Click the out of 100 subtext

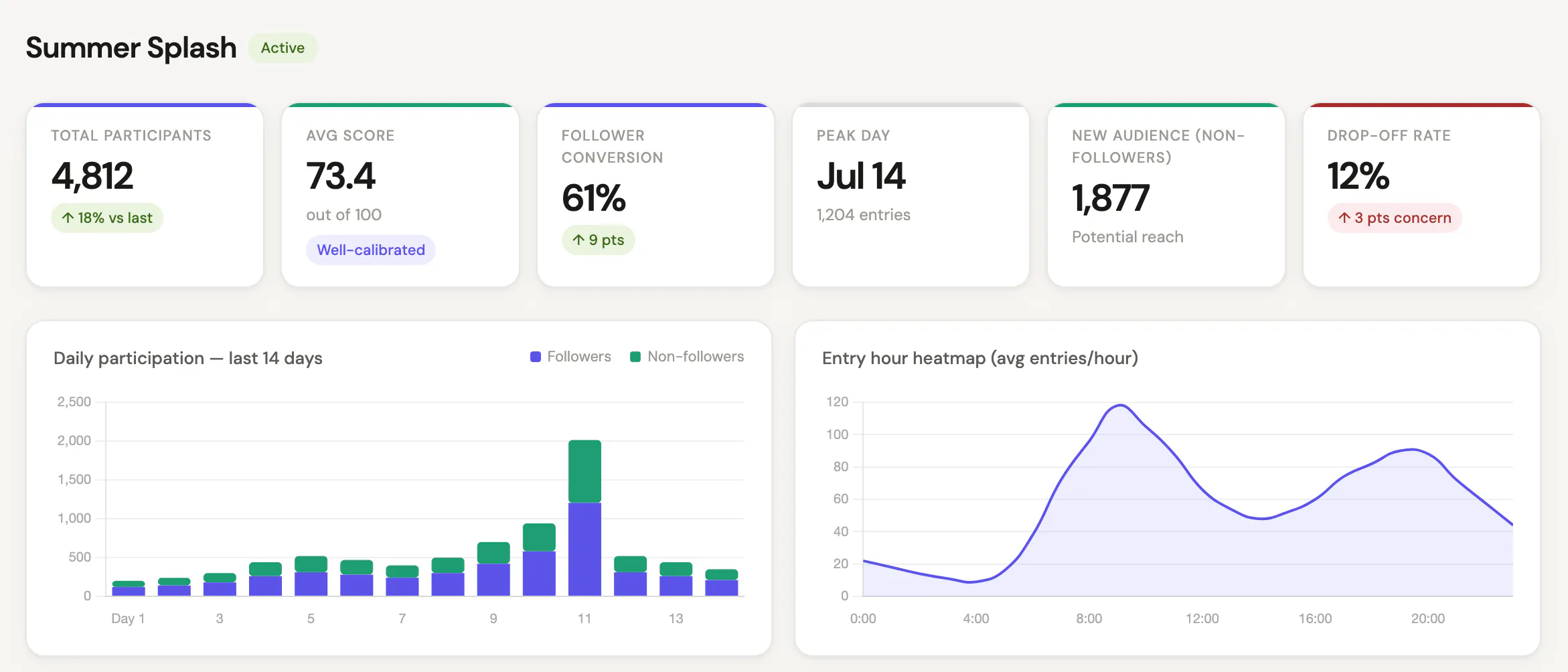point(344,215)
